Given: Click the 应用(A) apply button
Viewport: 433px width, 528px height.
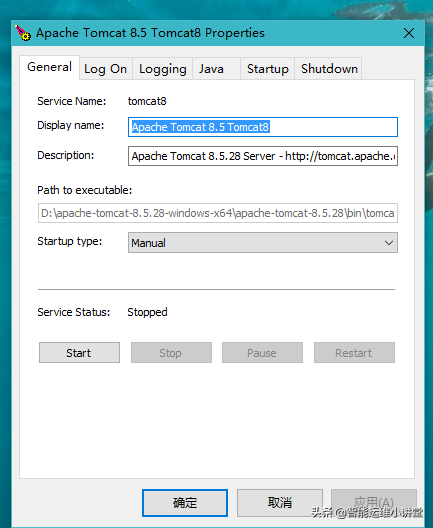Looking at the screenshot, I should [x=374, y=503].
